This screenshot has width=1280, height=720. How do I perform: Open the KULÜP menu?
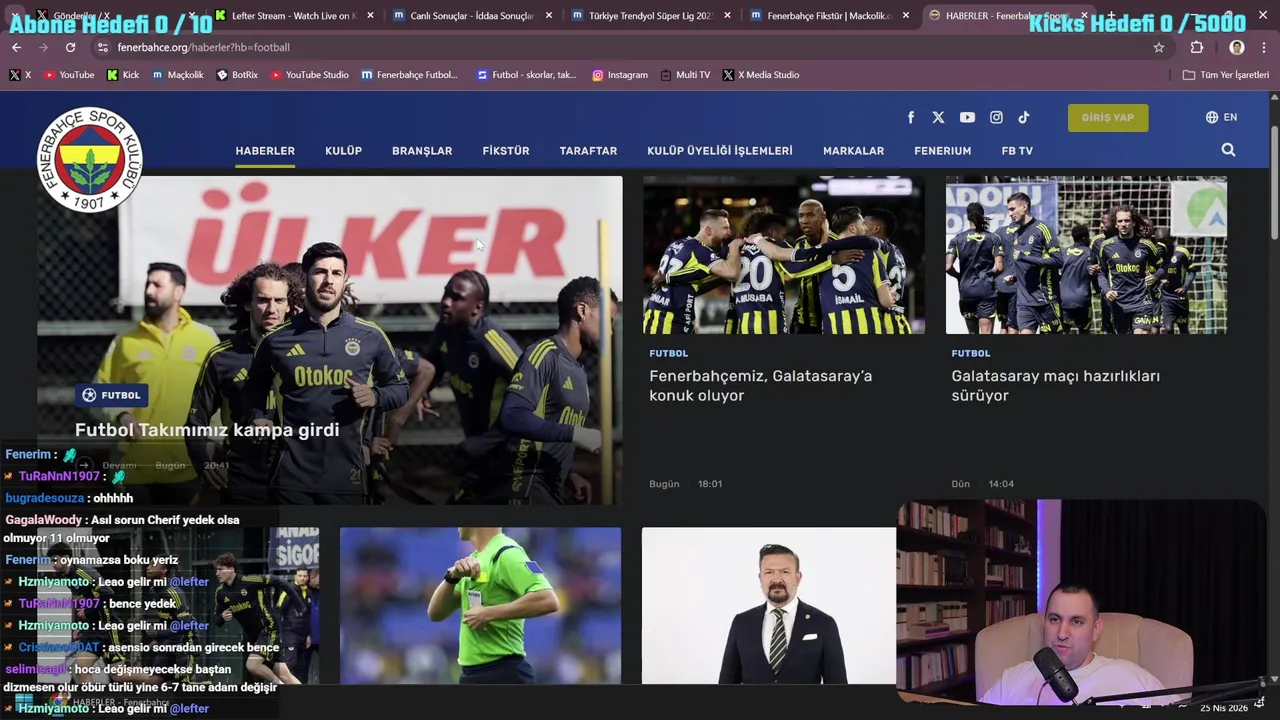click(343, 151)
